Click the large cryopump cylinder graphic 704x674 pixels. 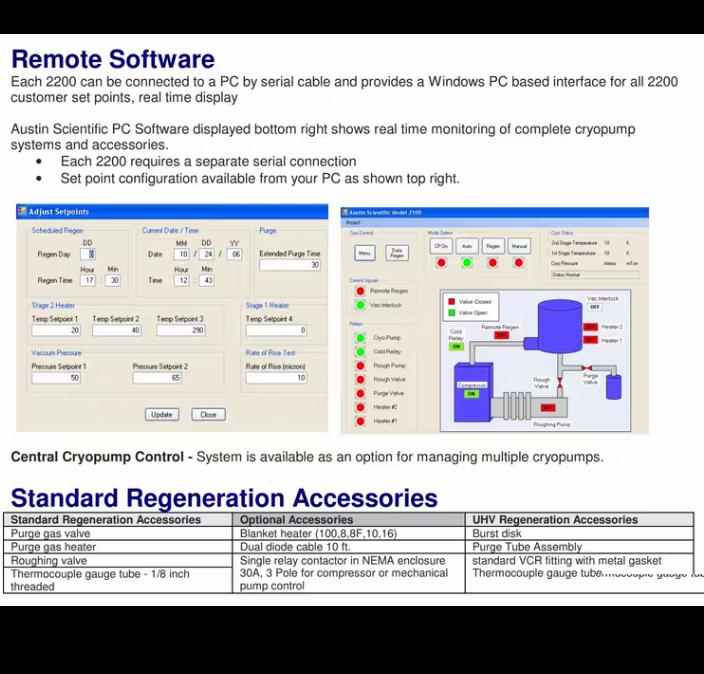pos(560,326)
